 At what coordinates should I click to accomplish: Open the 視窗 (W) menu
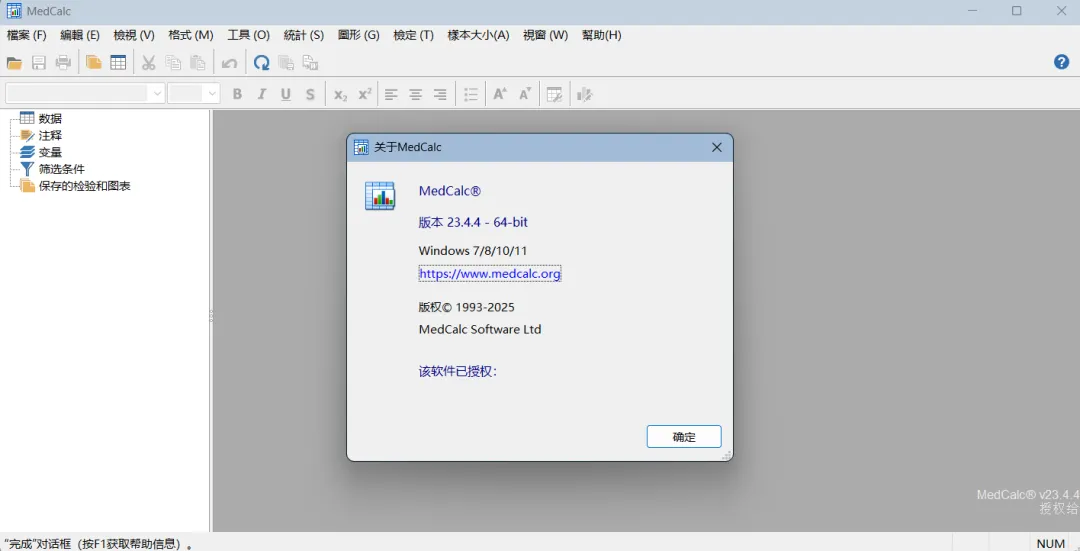(546, 35)
